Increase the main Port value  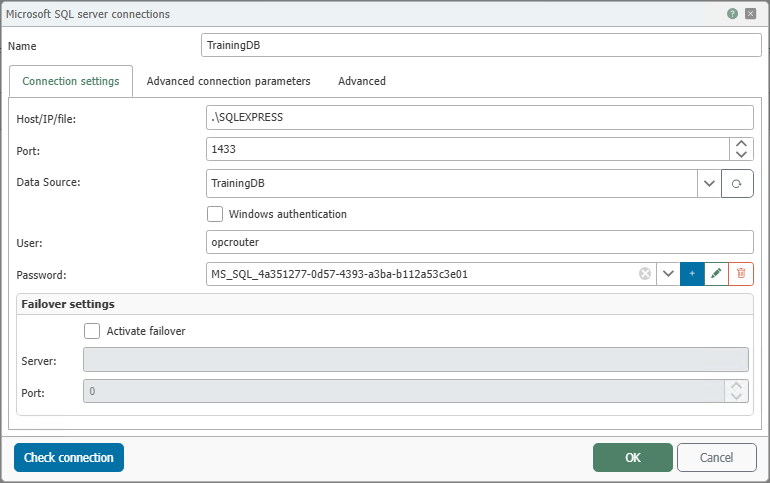(x=741, y=143)
